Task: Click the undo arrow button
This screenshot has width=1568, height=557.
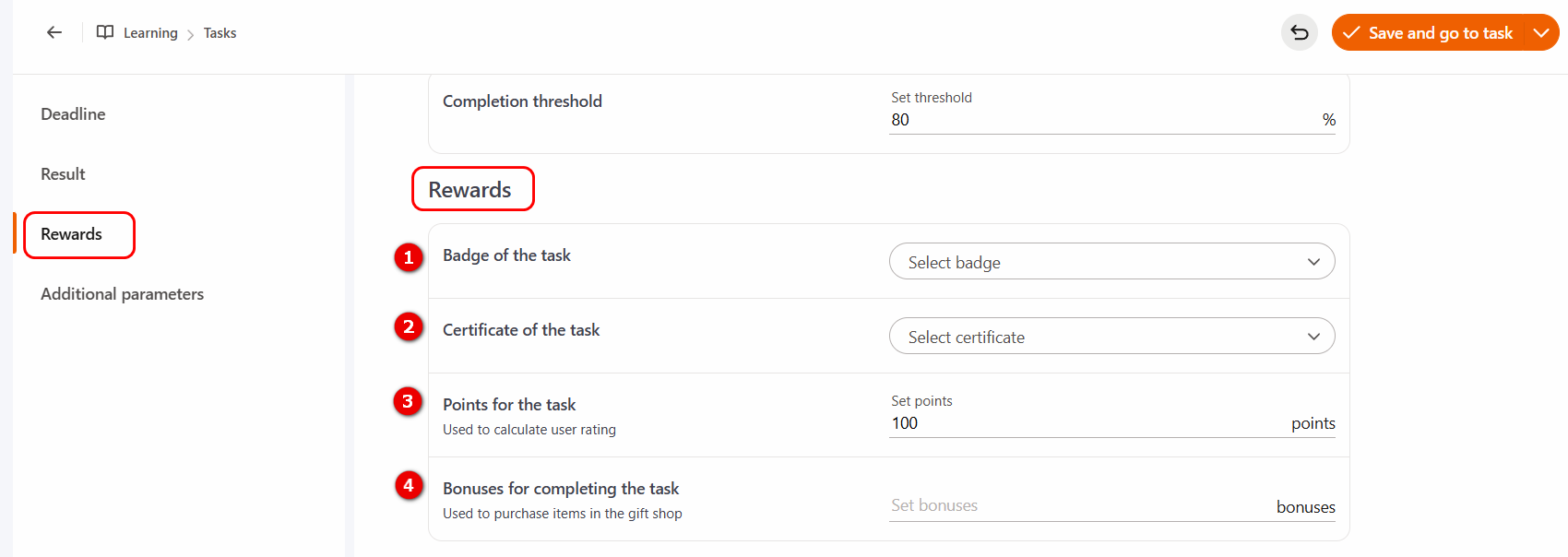Action: click(x=1299, y=33)
